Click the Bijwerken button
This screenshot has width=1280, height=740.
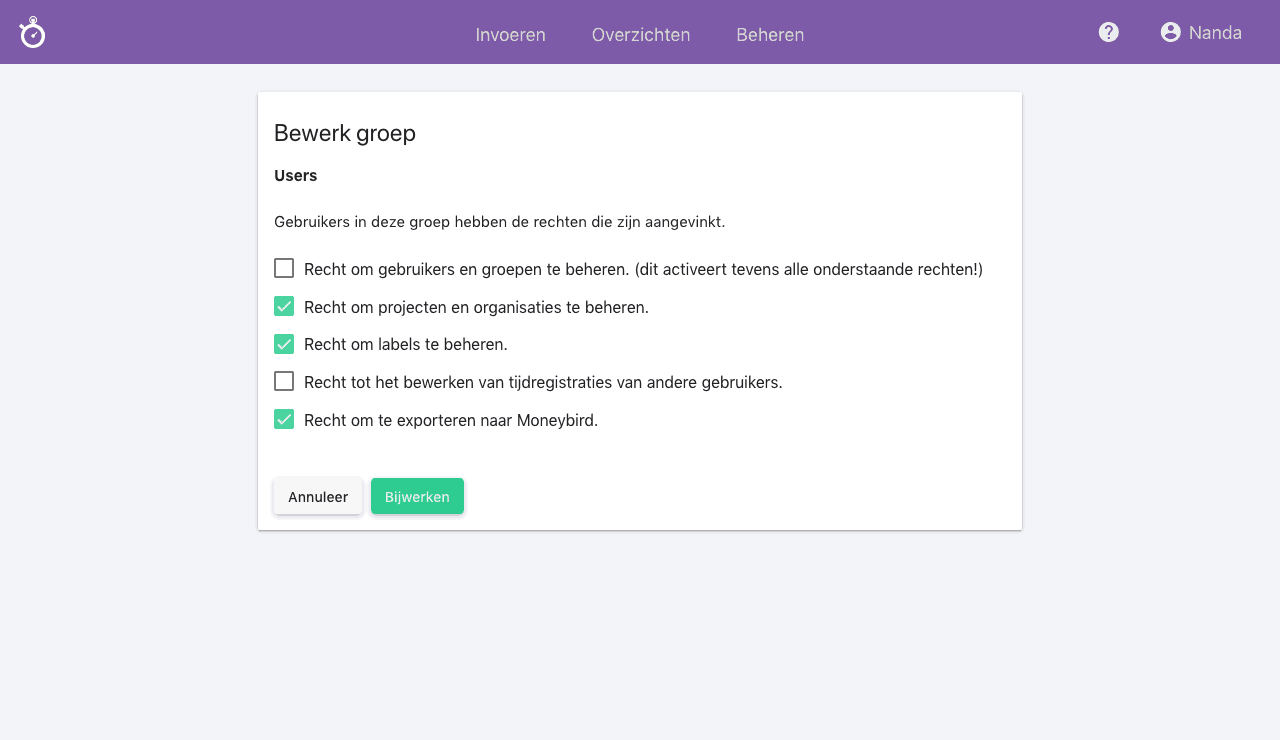pyautogui.click(x=417, y=496)
